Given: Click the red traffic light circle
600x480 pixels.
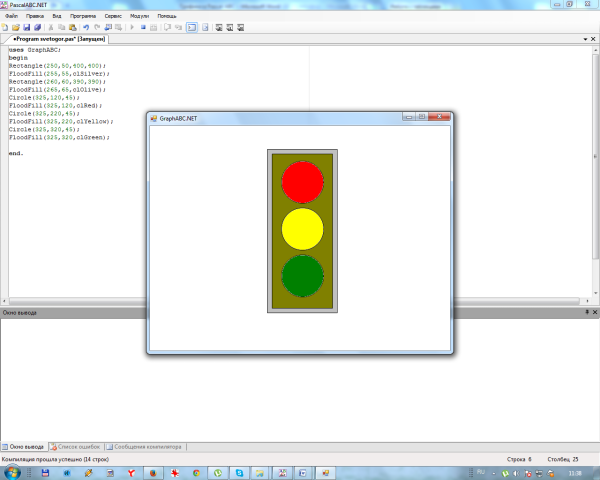Looking at the screenshot, I should (x=302, y=181).
